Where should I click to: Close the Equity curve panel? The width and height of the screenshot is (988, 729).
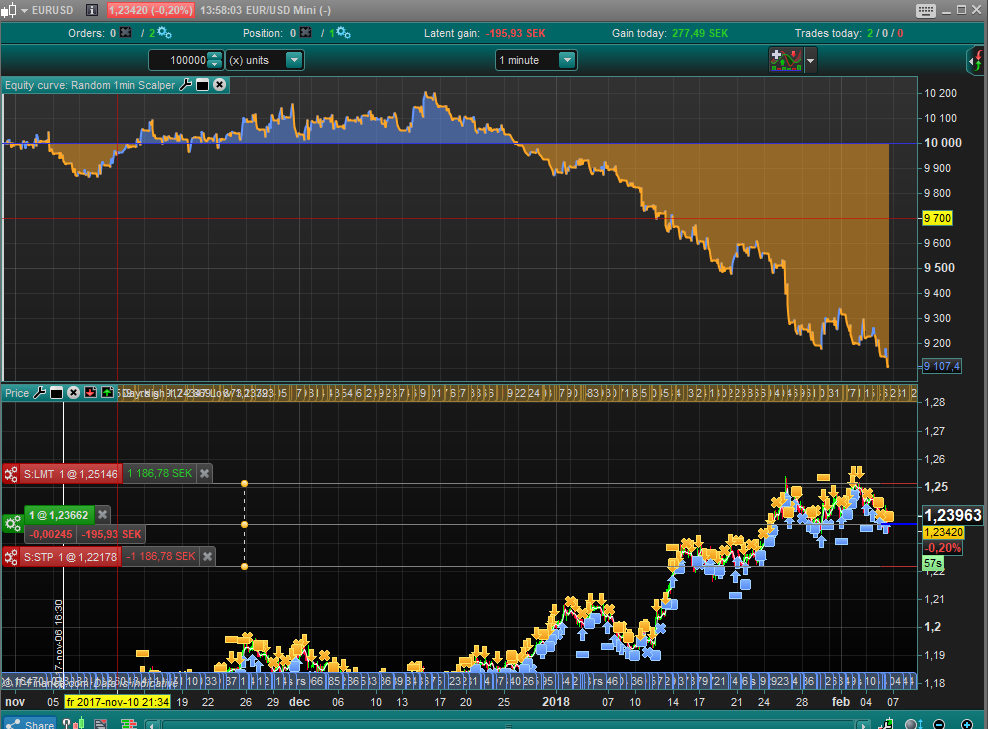pos(219,85)
